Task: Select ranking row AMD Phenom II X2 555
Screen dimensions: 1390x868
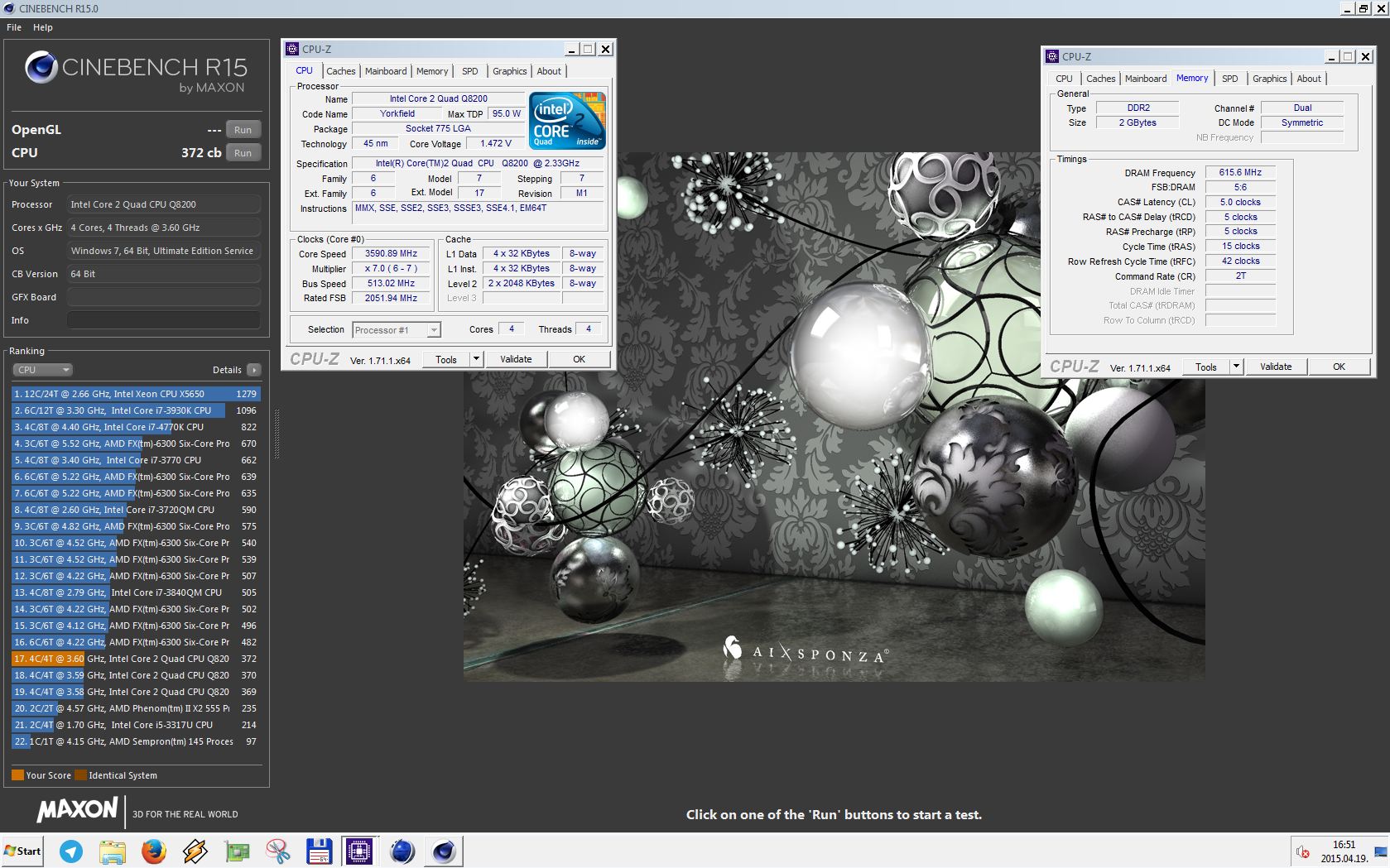Action: tap(137, 708)
